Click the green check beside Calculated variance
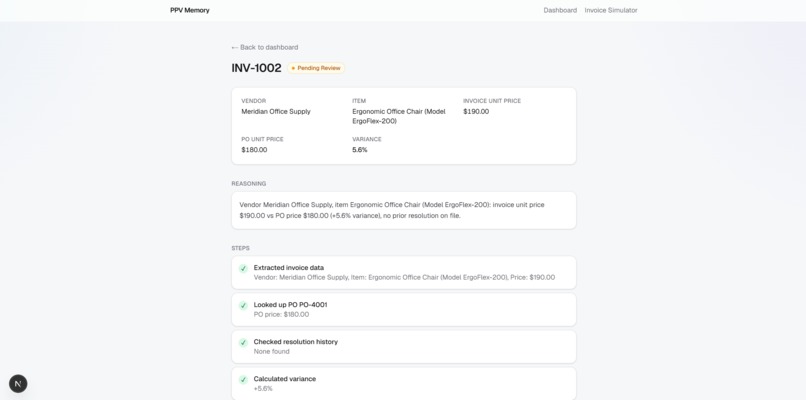This screenshot has height=400, width=806. pos(243,379)
